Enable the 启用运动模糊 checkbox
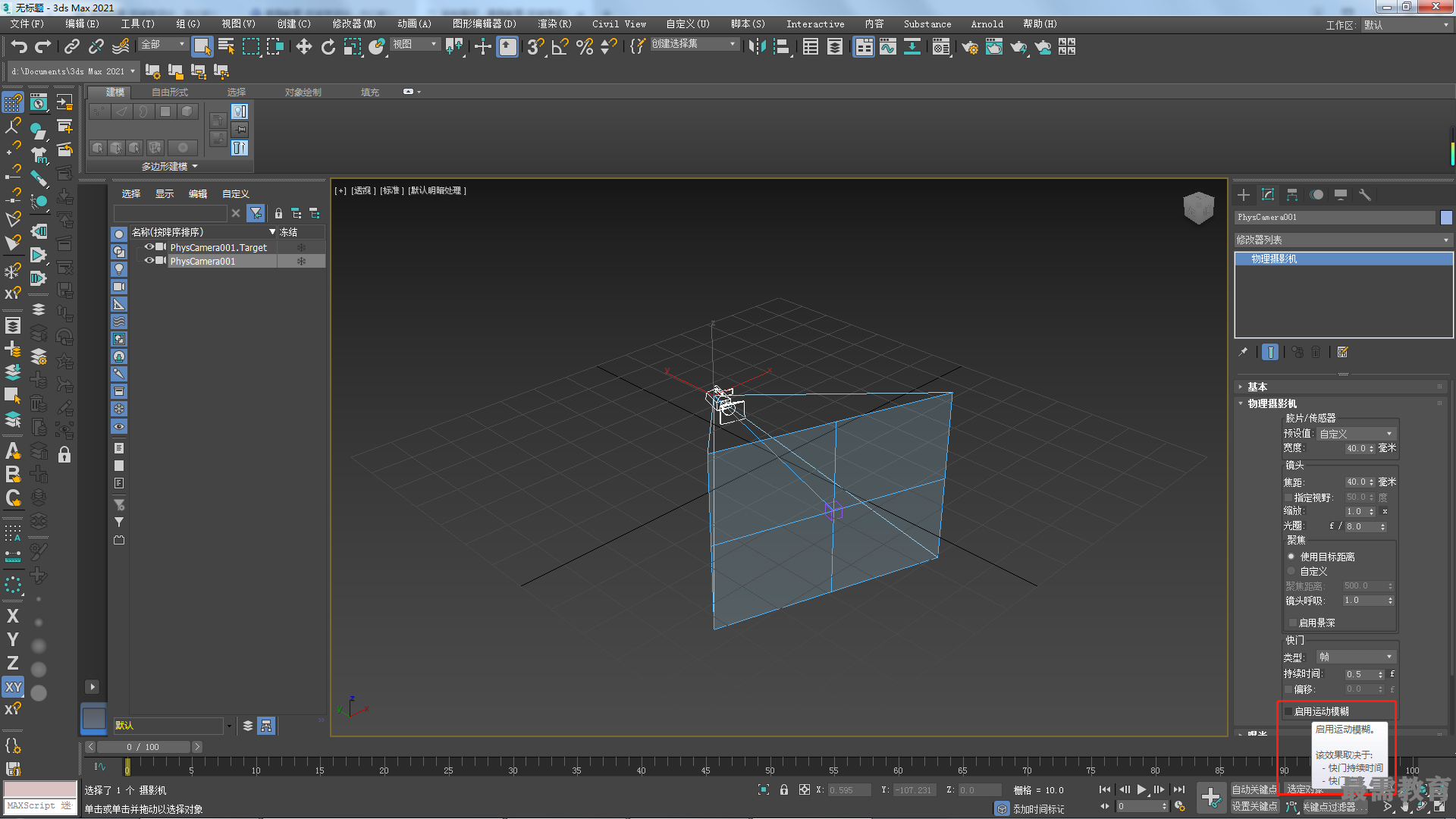The width and height of the screenshot is (1456, 819). point(1288,712)
